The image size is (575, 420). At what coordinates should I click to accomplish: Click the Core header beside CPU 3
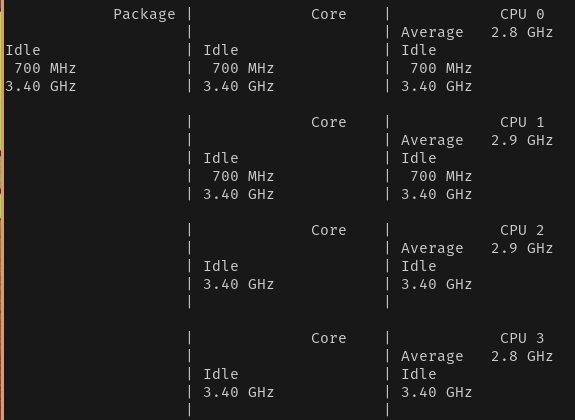point(329,339)
